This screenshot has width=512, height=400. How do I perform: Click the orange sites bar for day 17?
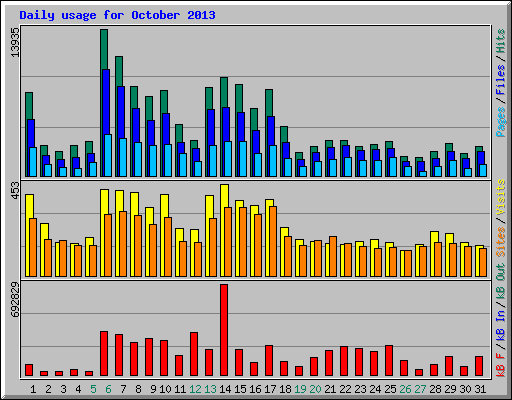pyautogui.click(x=273, y=241)
